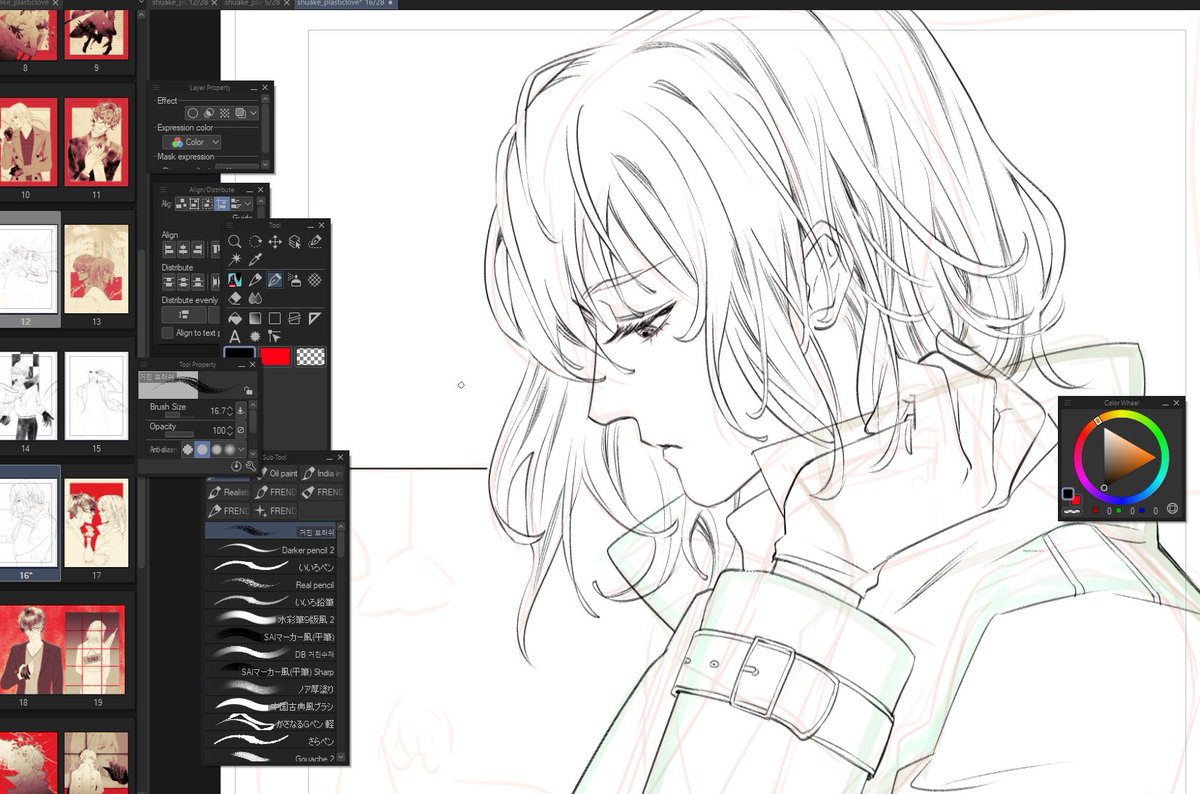Open sub tool detail wrench icon
1200x794 pixels.
pos(250,466)
